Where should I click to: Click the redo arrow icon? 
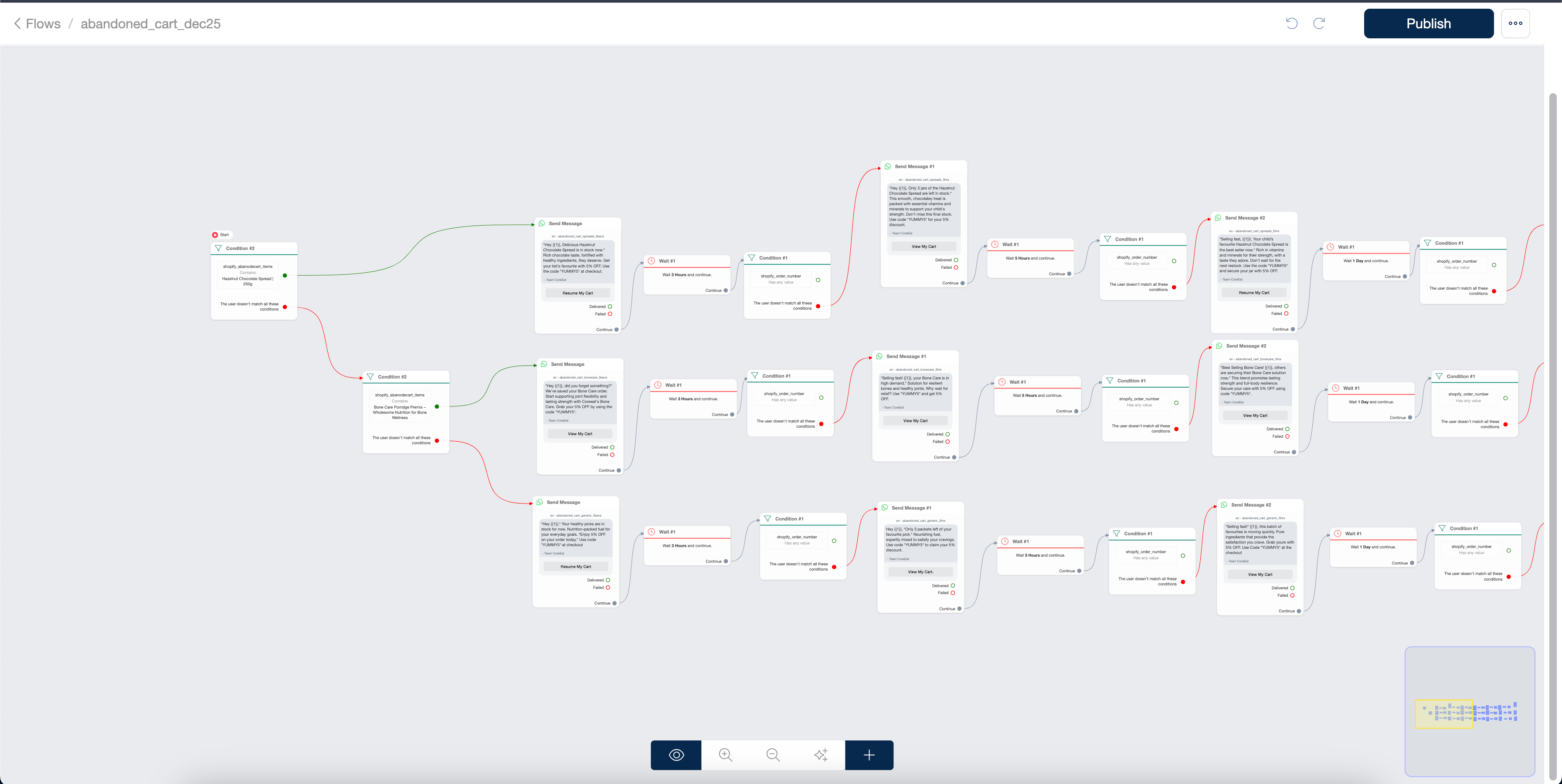(1319, 24)
